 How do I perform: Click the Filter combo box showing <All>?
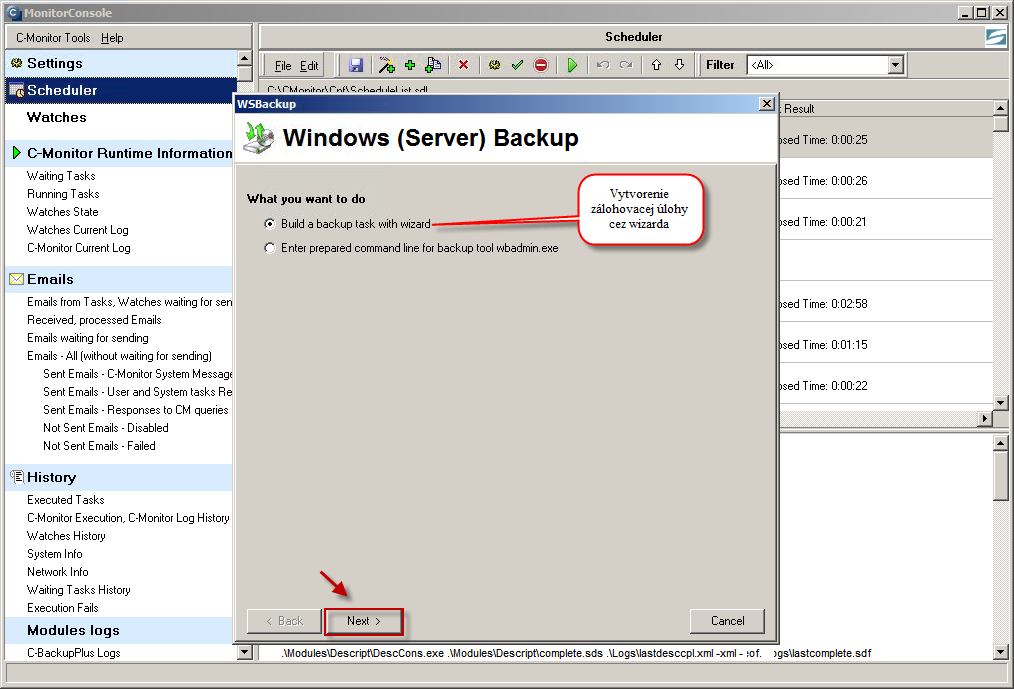[x=825, y=65]
